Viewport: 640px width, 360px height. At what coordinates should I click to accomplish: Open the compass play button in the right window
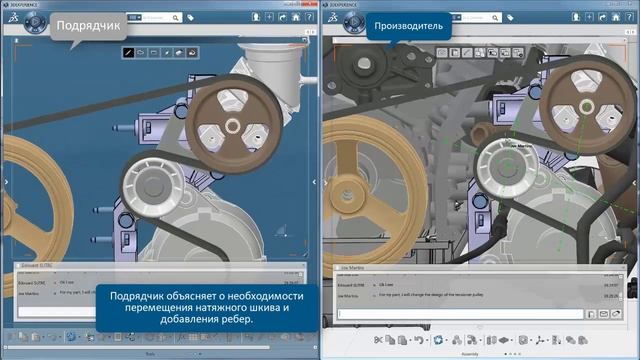pyautogui.click(x=354, y=21)
